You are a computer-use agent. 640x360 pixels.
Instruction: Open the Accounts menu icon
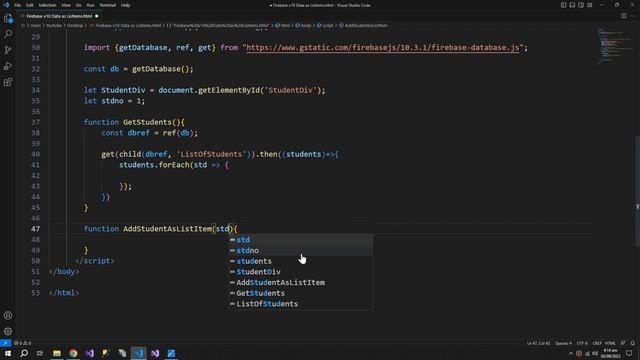[x=8, y=315]
